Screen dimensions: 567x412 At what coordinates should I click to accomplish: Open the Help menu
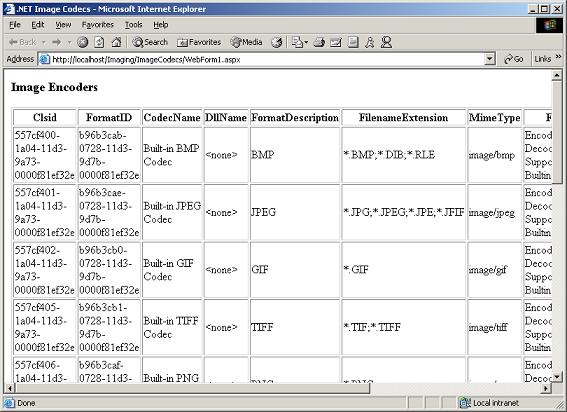tap(161, 25)
